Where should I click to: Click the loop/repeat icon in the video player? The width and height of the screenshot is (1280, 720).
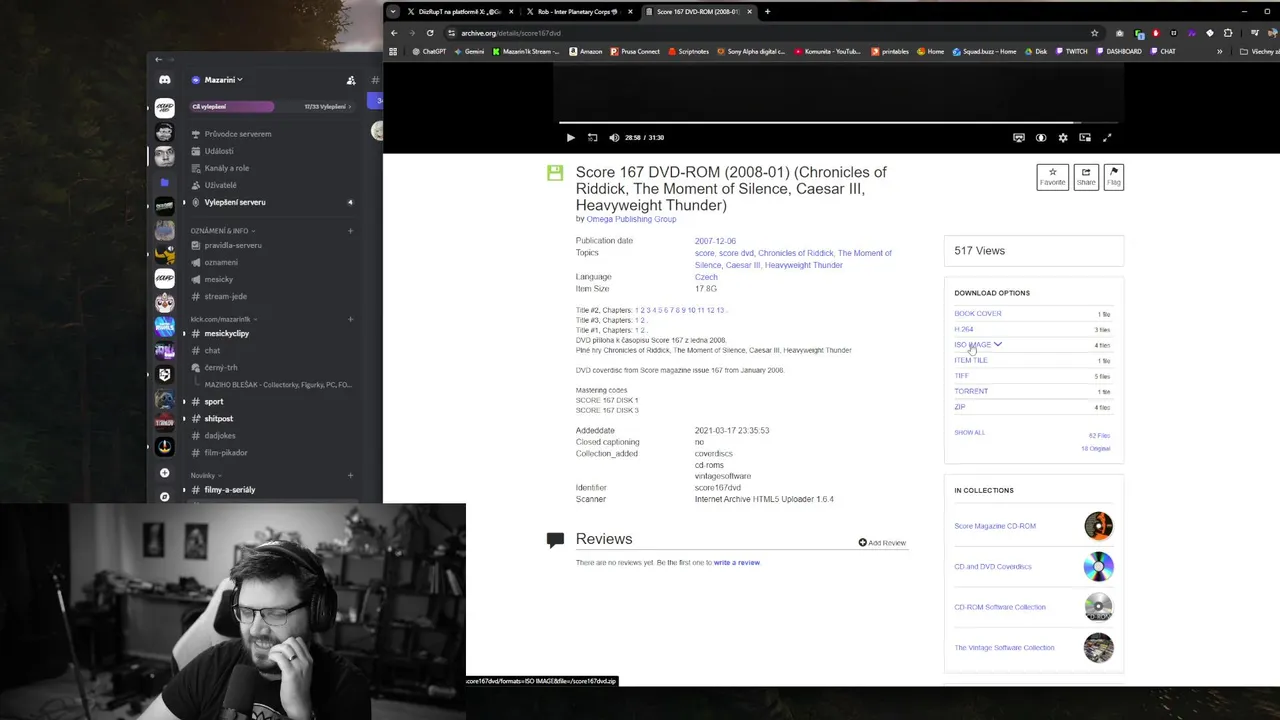[x=592, y=138]
